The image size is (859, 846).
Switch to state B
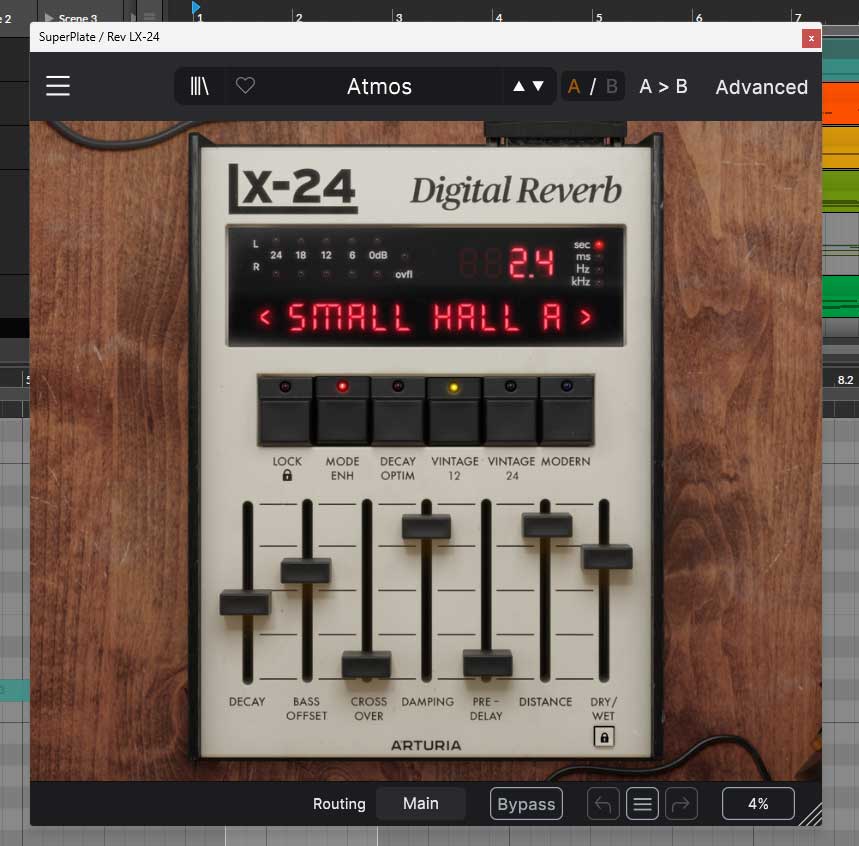coord(612,87)
